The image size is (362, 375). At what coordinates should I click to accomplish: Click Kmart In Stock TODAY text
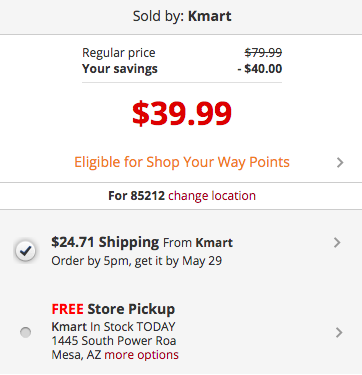[x=113, y=327]
